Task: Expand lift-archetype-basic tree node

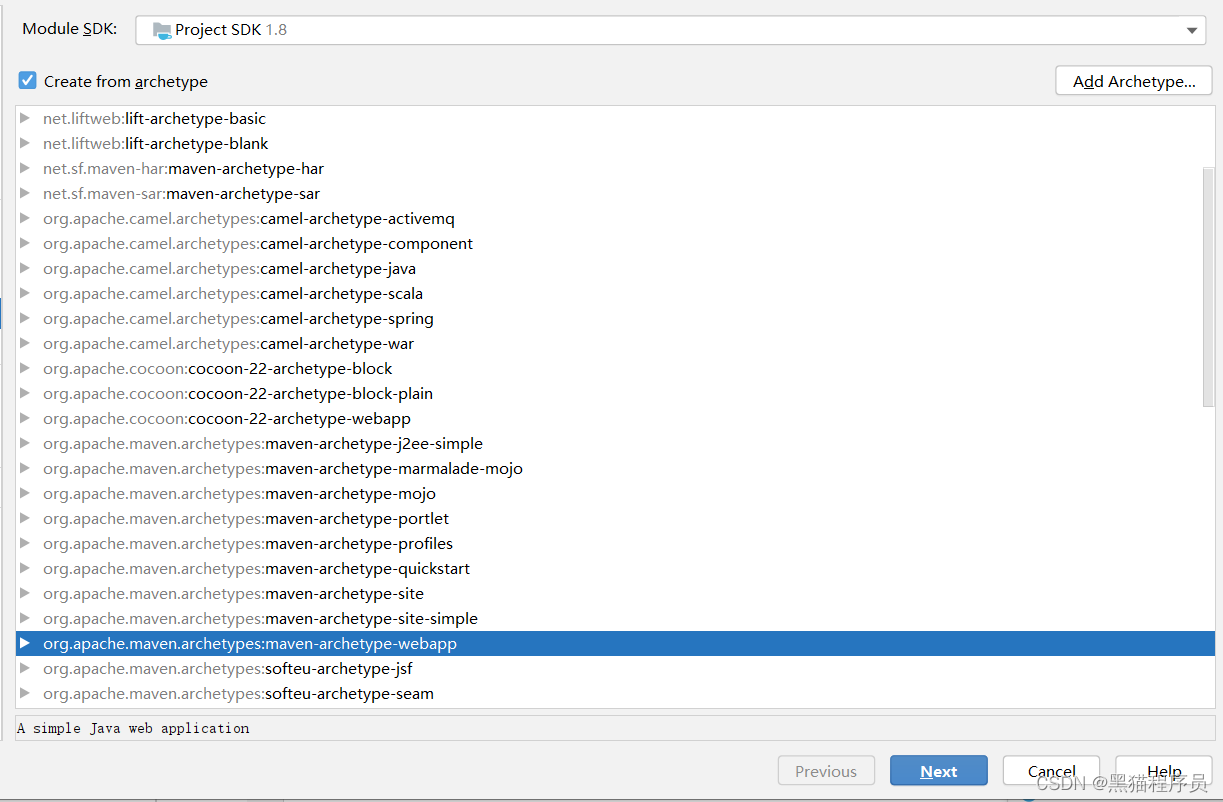Action: (25, 118)
